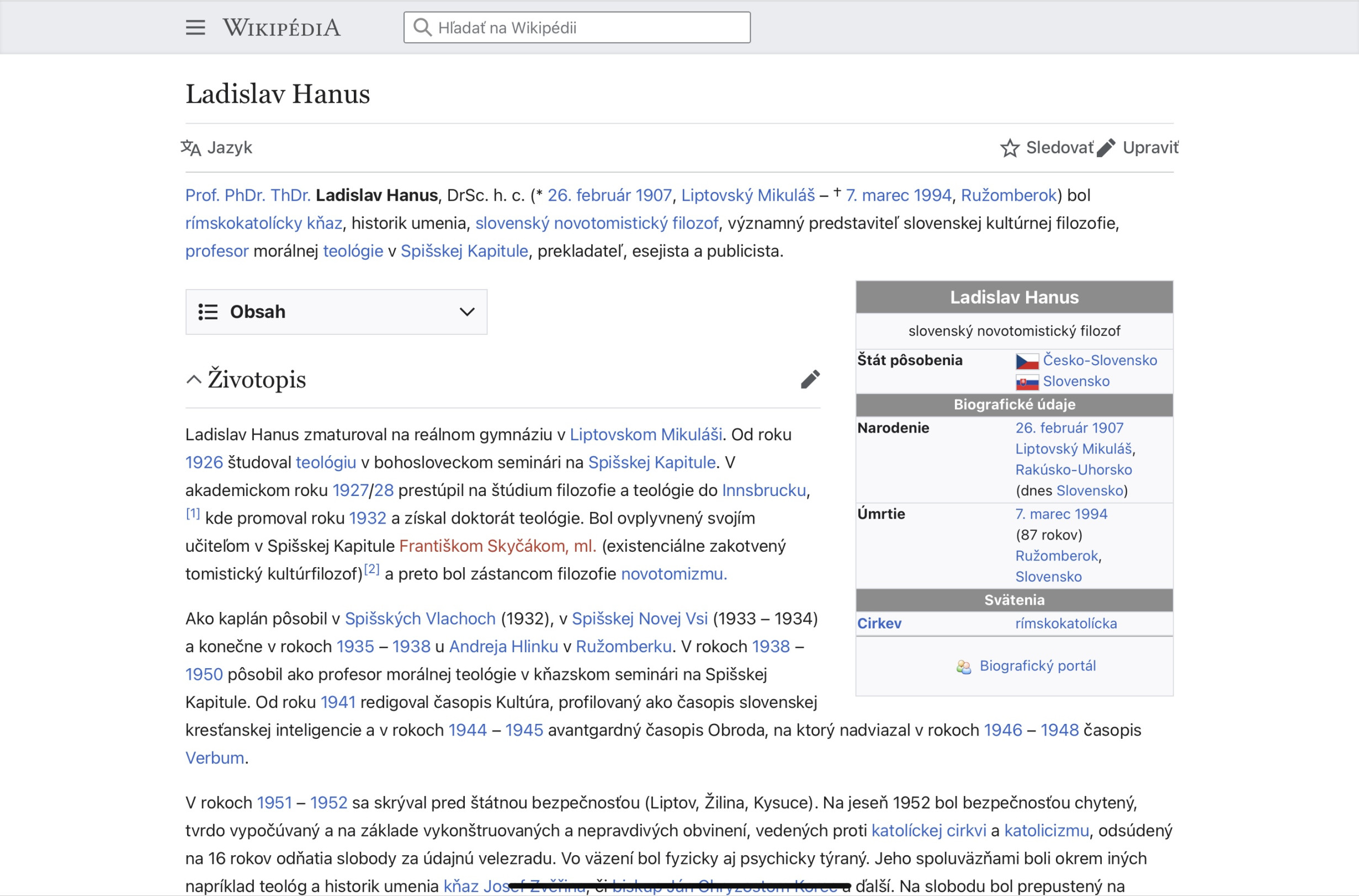The image size is (1359, 896).
Task: Click the Czech-Slovak flag icon
Action: click(1027, 361)
